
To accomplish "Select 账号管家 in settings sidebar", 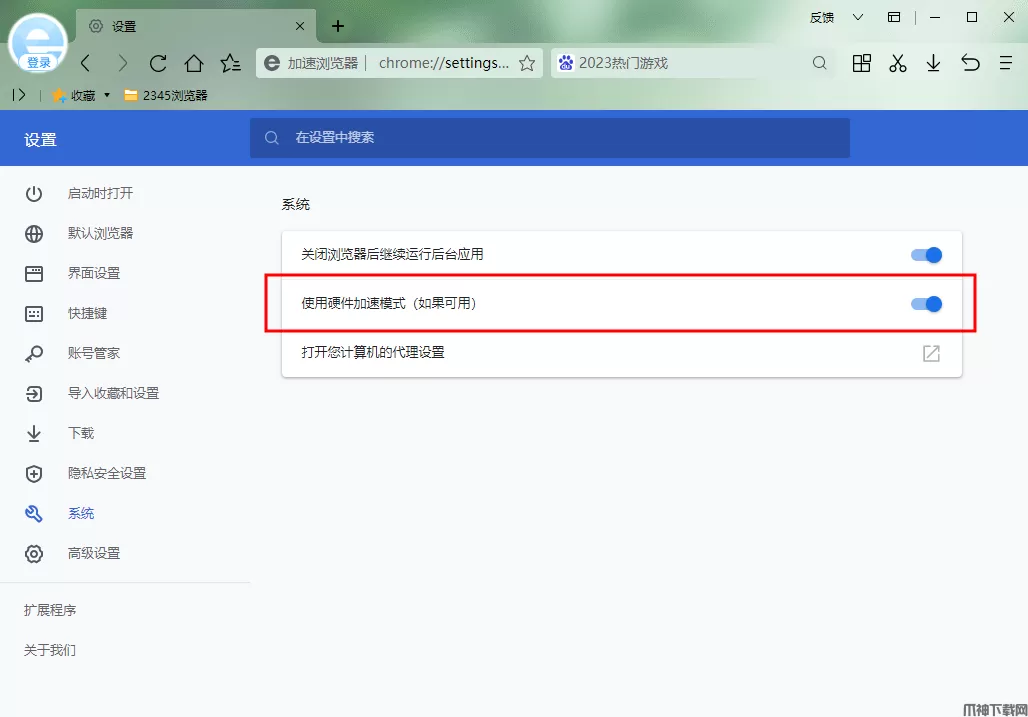I will click(x=94, y=353).
